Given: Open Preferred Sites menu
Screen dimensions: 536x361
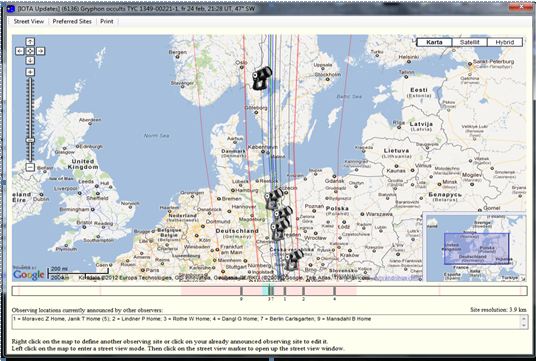Looking at the screenshot, I should coord(72,21).
